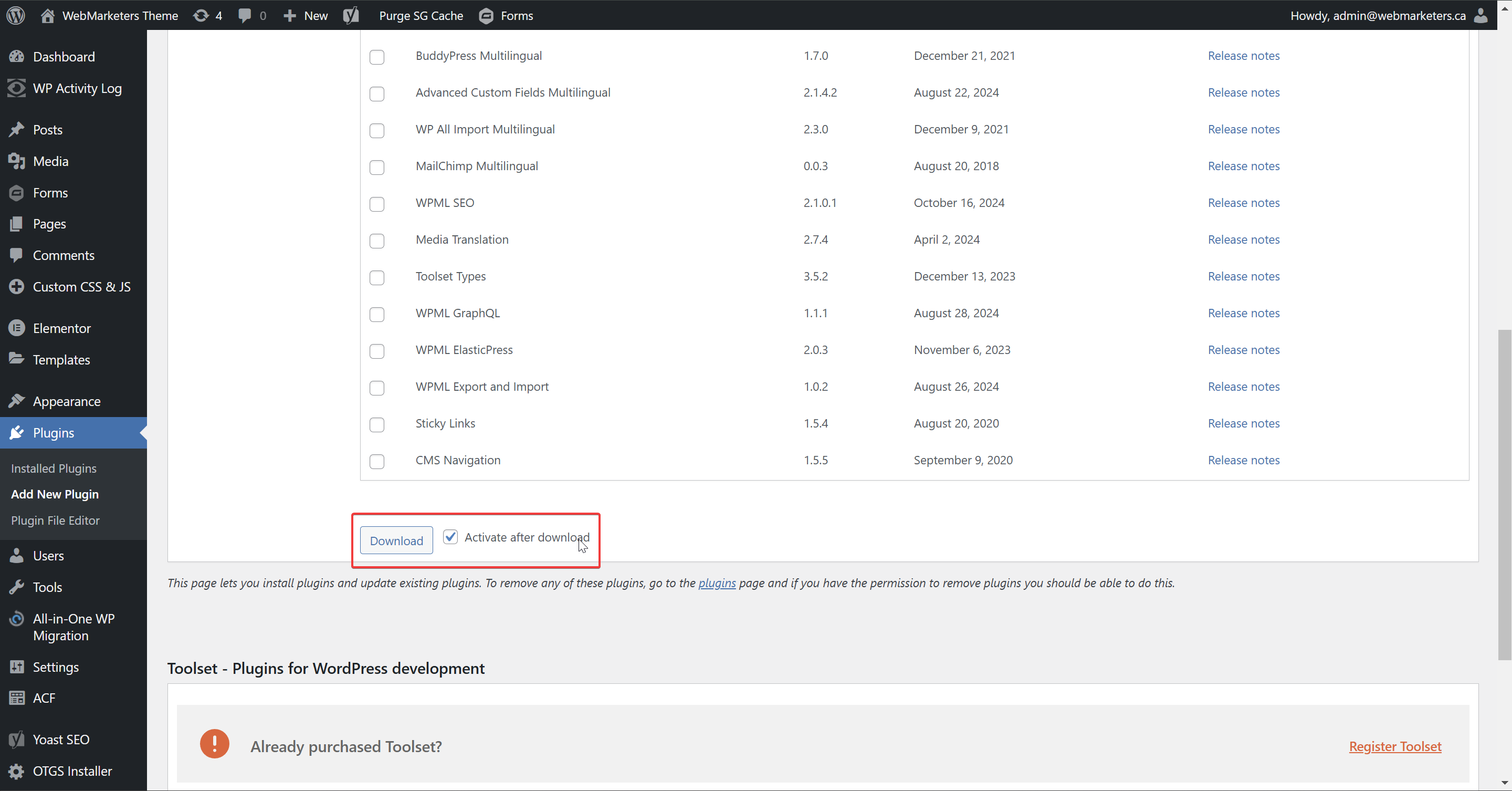
Task: Click the OTGS Installer gear icon
Action: (16, 771)
